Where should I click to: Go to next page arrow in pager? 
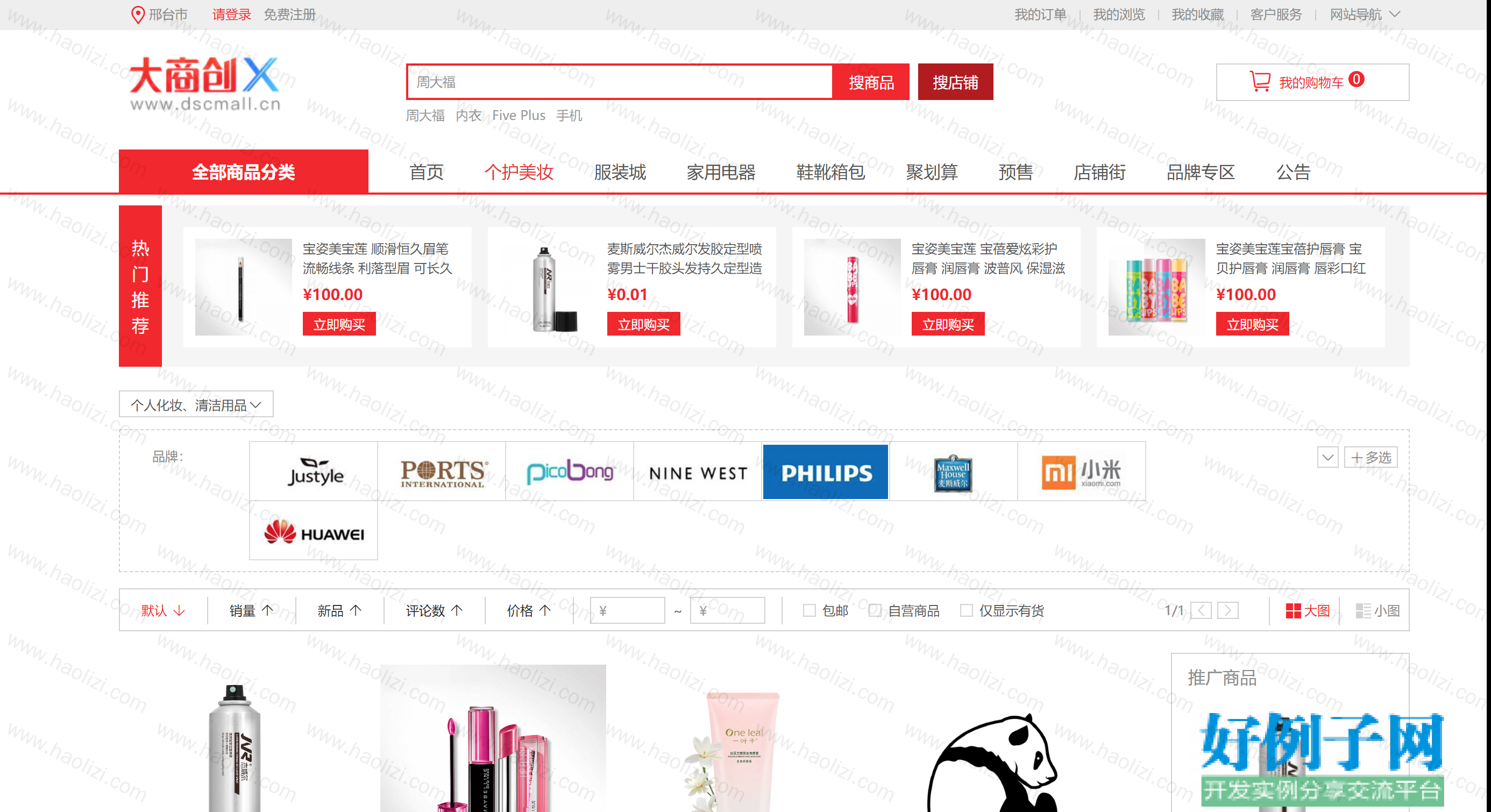coord(1227,610)
